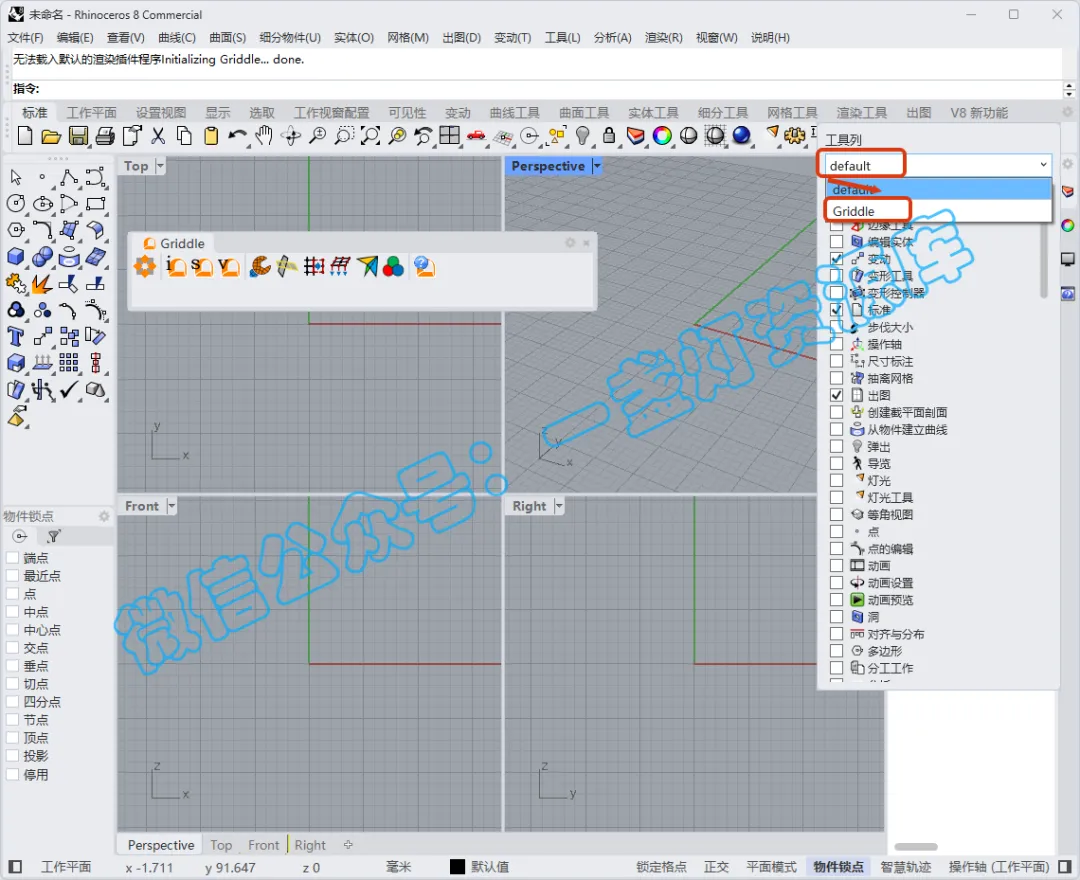The width and height of the screenshot is (1080, 880).
Task: Click the blue box solid tool
Action: click(15, 257)
